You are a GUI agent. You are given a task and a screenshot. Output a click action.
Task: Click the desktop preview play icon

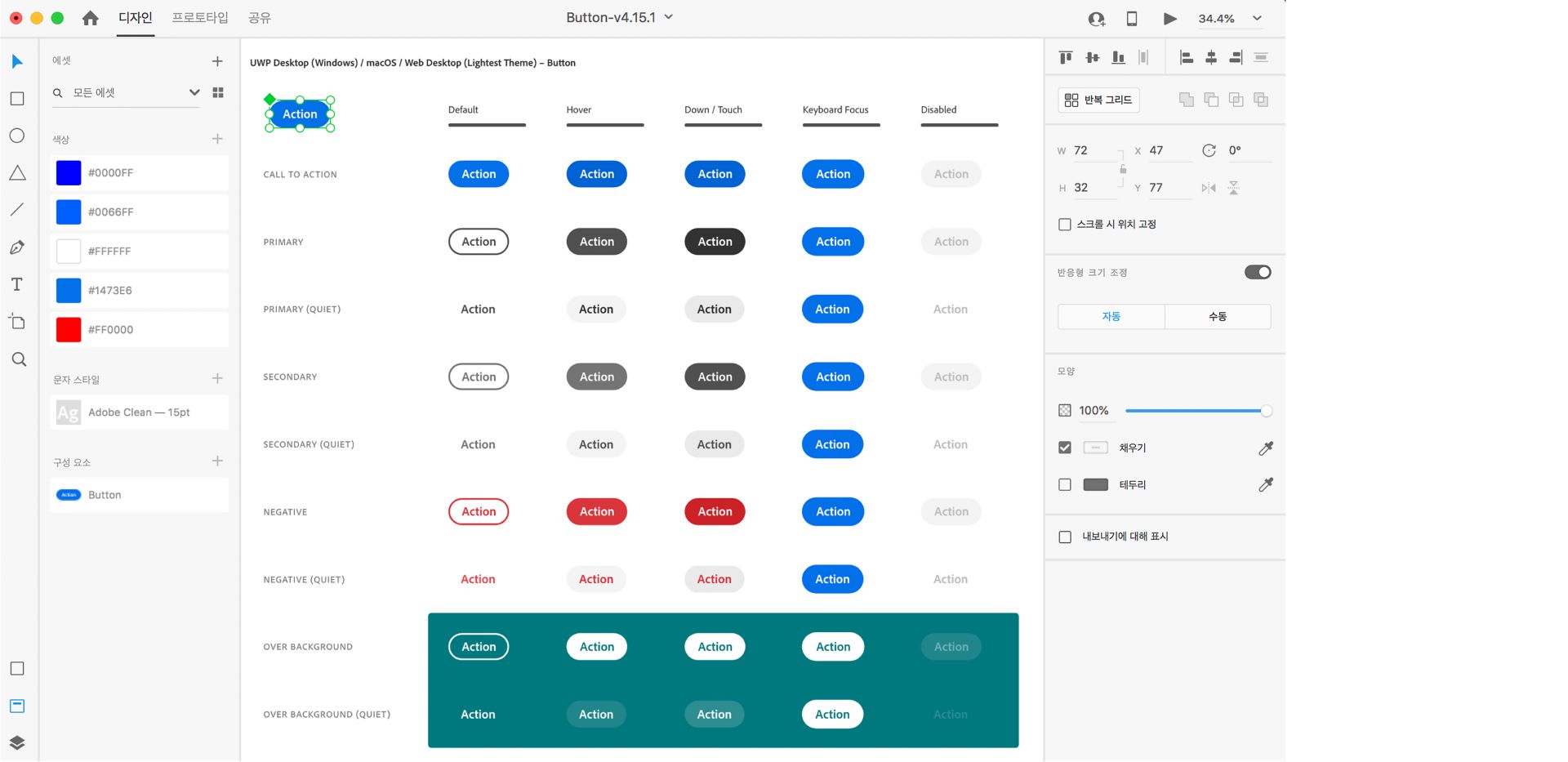tap(1169, 18)
